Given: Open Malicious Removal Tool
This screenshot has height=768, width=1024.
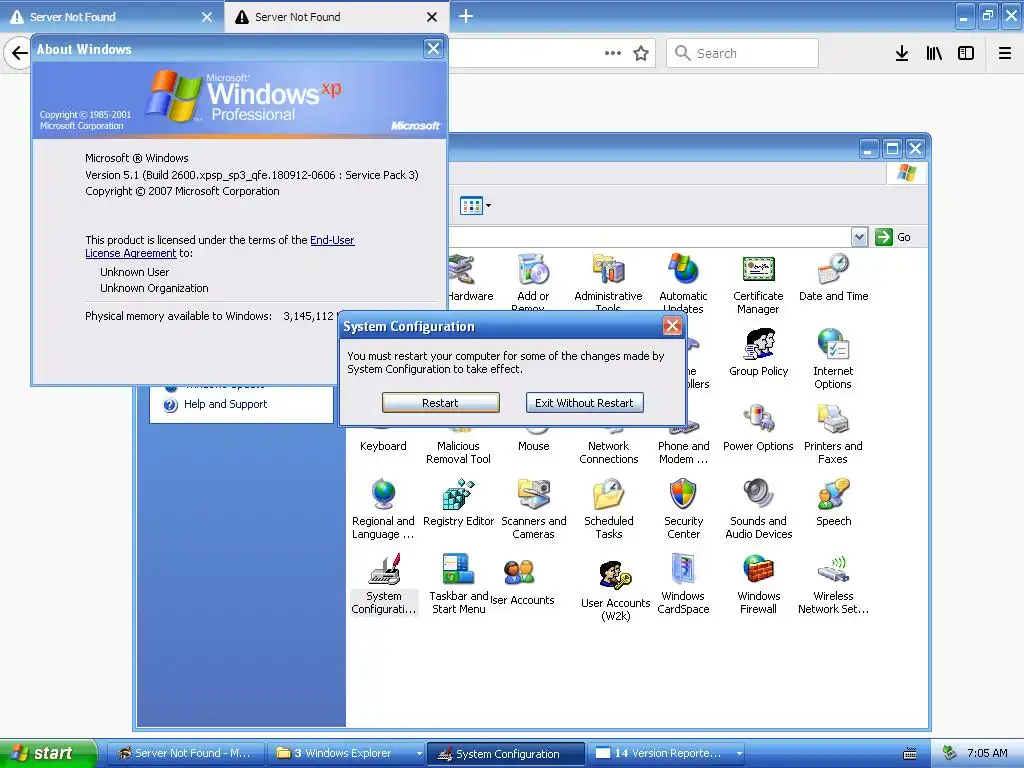Looking at the screenshot, I should (458, 444).
